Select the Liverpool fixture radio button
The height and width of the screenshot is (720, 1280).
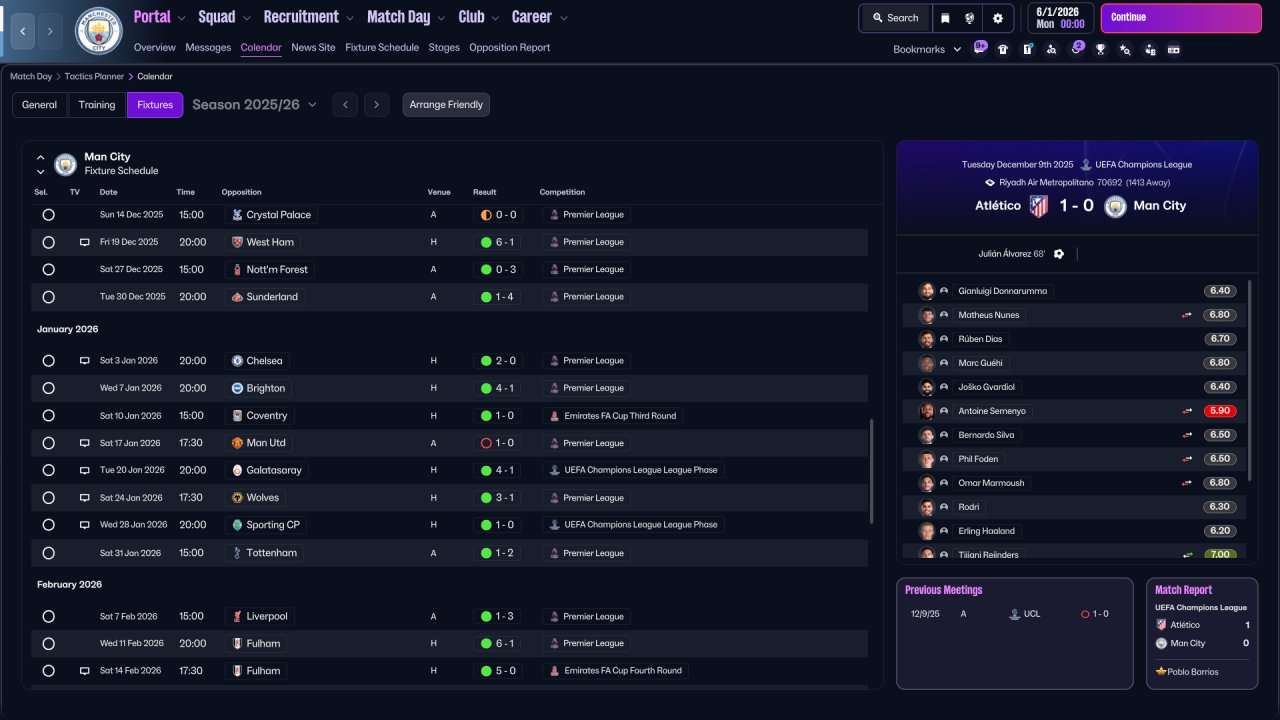coord(48,616)
